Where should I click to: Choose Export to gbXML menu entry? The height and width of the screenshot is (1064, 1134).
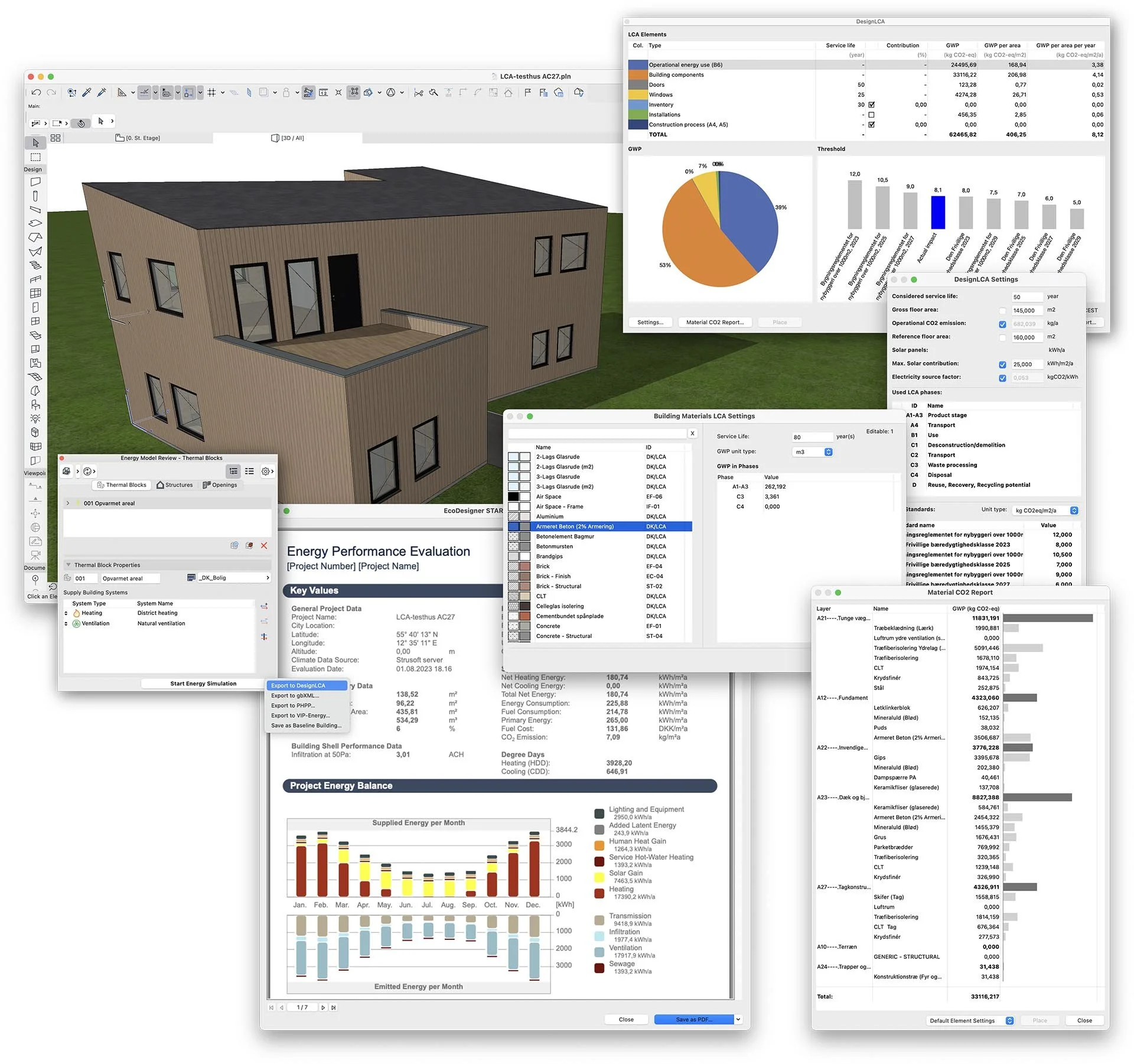(x=295, y=695)
